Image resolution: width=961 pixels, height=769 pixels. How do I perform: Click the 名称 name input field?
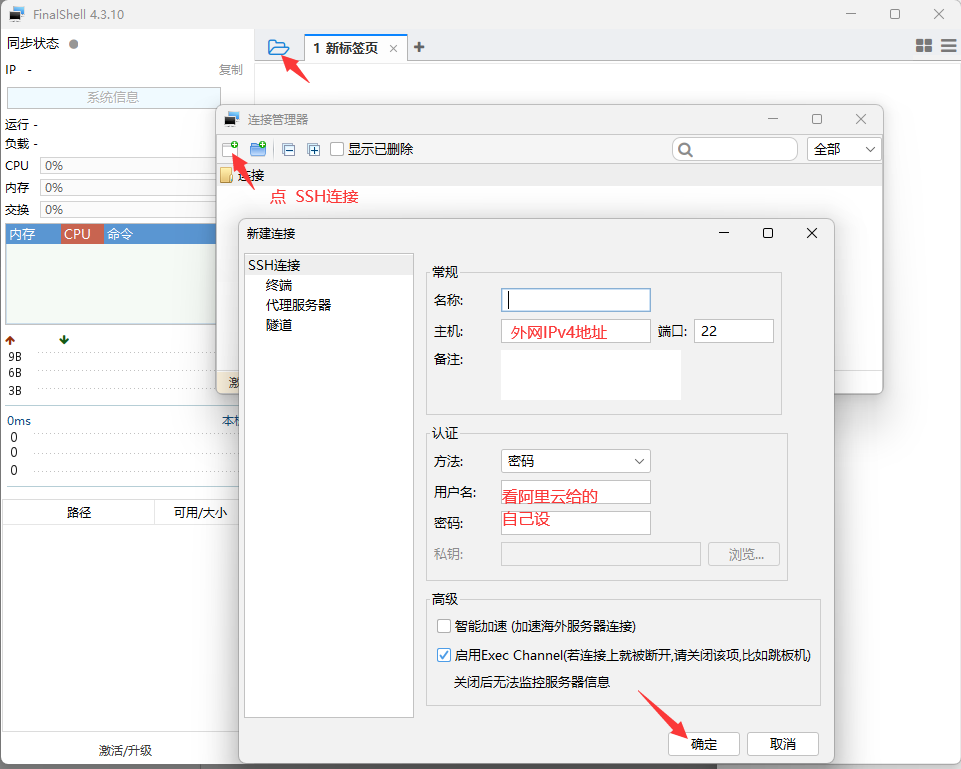click(x=576, y=300)
